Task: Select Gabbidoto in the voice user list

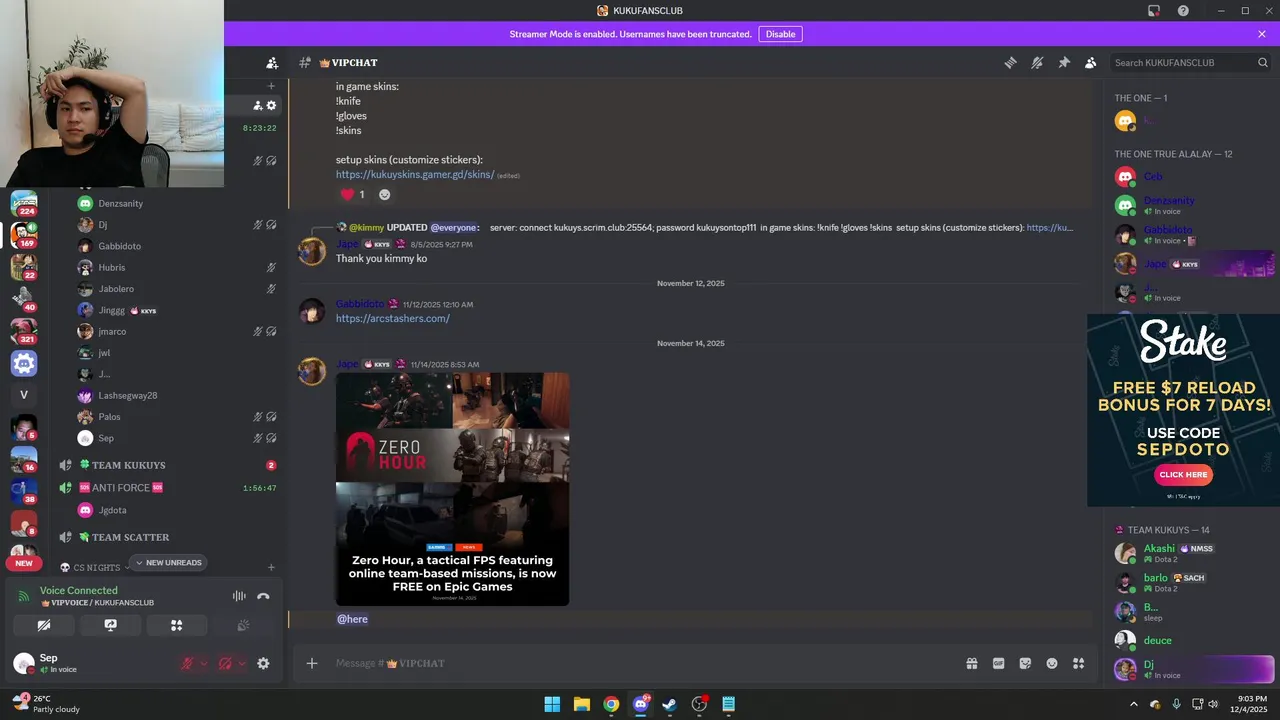Action: [x=119, y=246]
